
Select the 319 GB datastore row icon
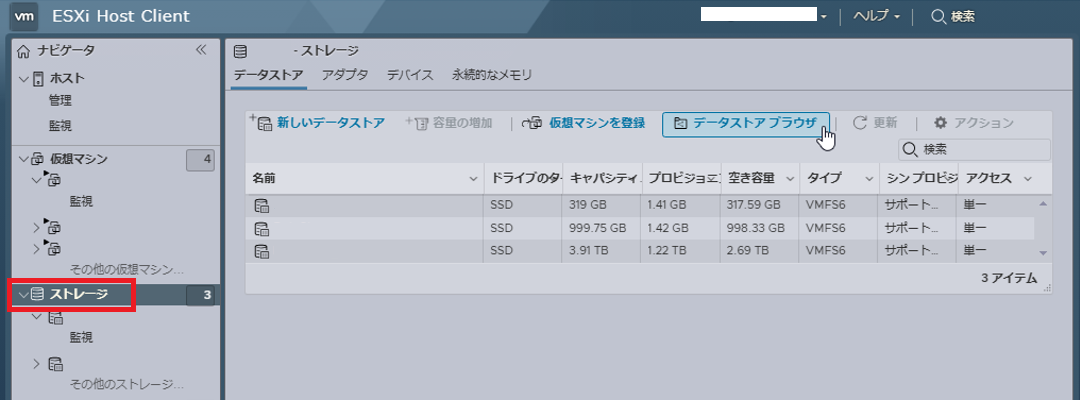tap(262, 206)
